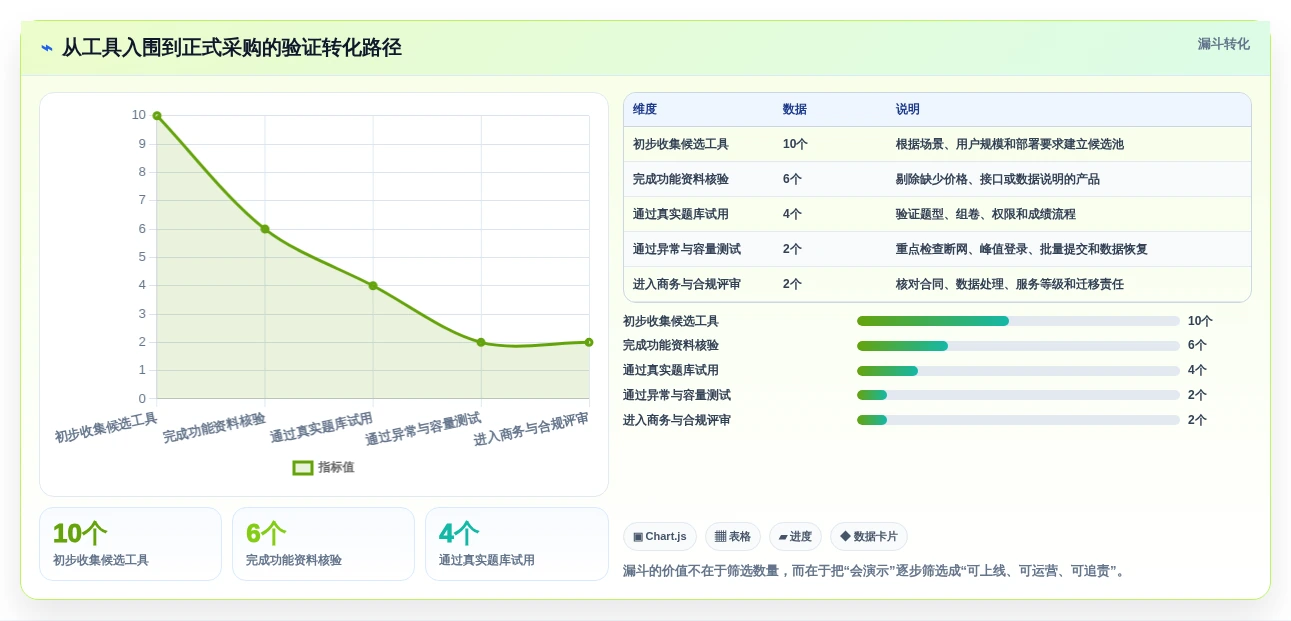
Task: Select the 表格 tag chip
Action: tap(733, 537)
